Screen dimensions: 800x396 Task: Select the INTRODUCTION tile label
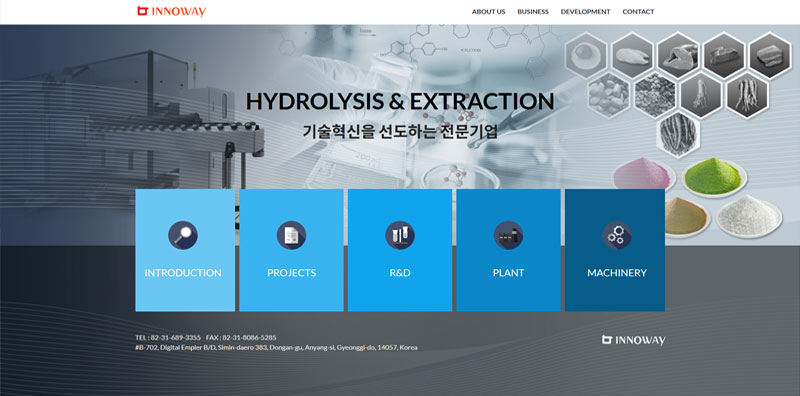[183, 273]
